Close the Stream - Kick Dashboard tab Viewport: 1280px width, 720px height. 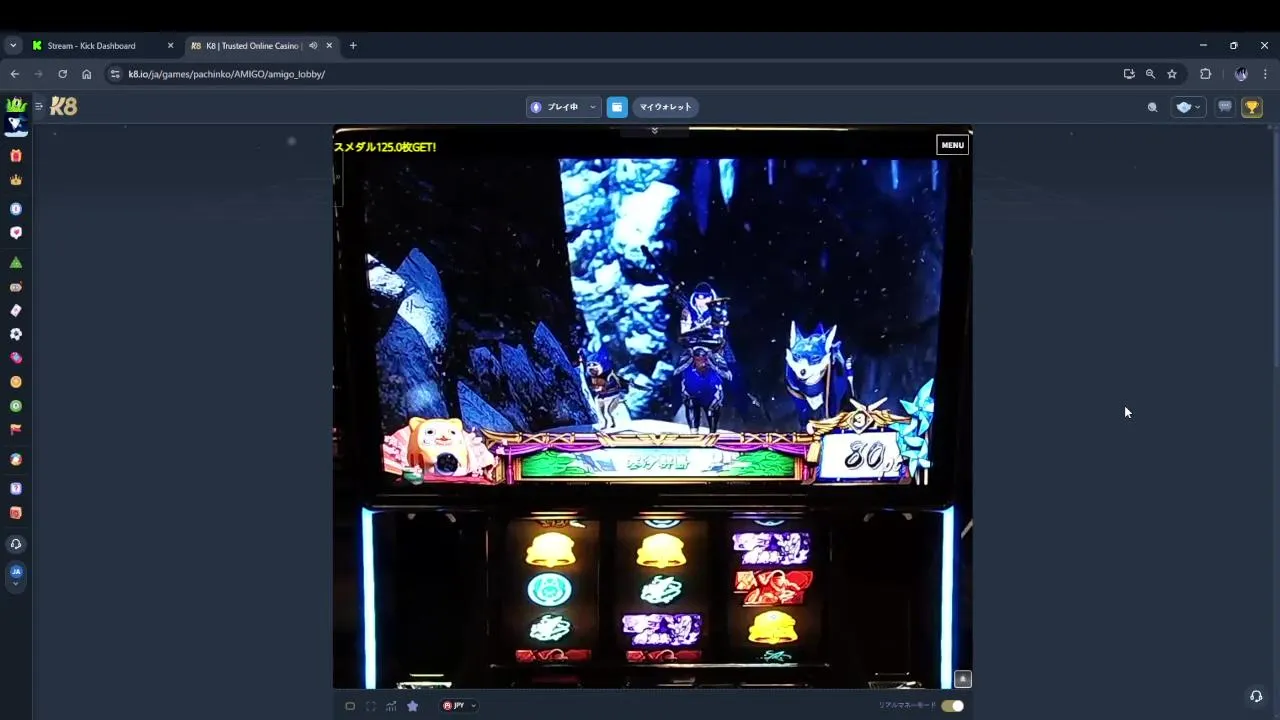[x=170, y=46]
